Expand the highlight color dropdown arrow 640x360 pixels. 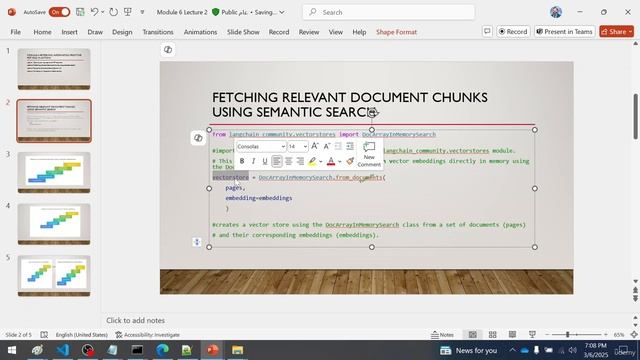(x=320, y=162)
